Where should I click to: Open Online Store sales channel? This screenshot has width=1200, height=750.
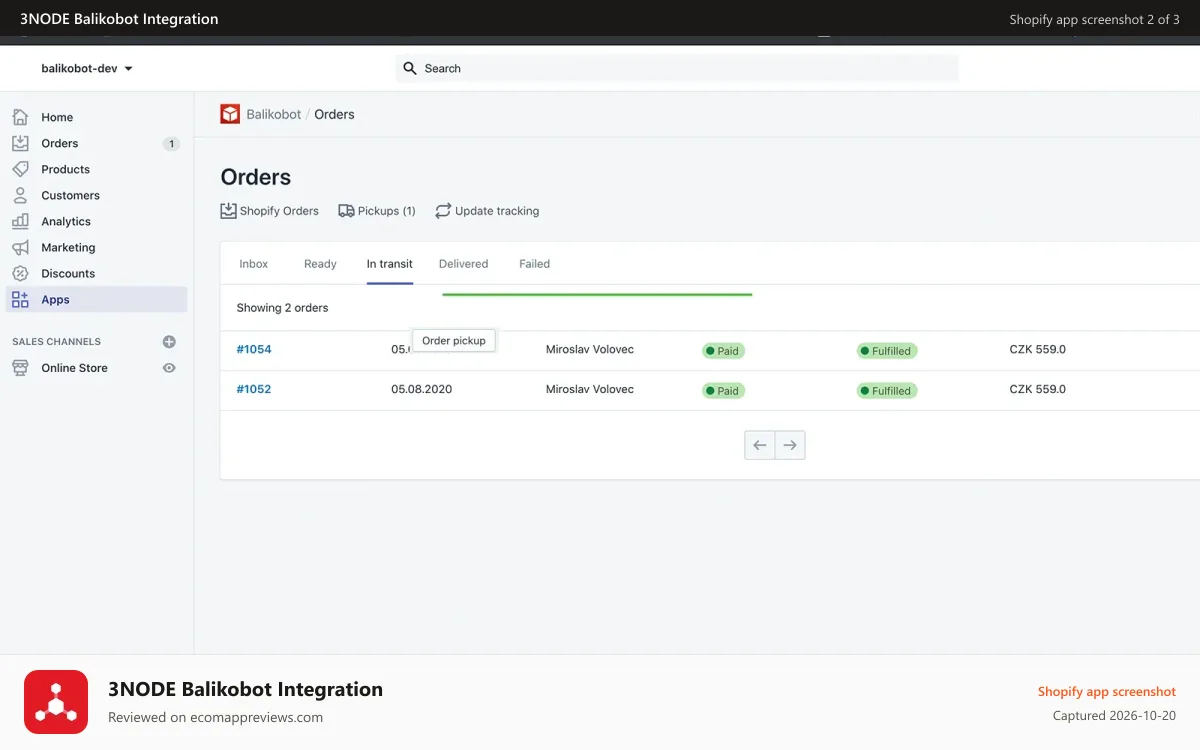pyautogui.click(x=75, y=368)
